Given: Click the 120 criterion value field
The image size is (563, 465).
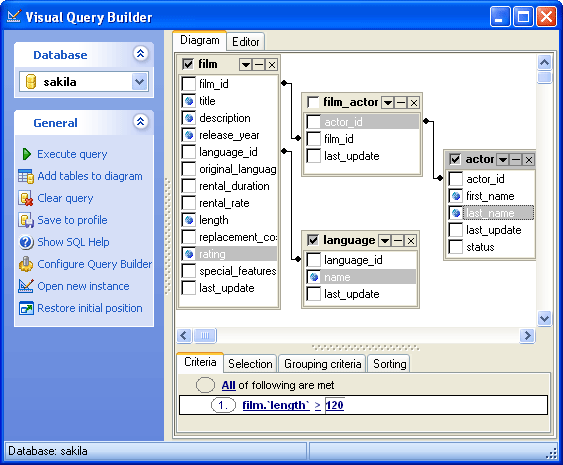Looking at the screenshot, I should point(335,405).
